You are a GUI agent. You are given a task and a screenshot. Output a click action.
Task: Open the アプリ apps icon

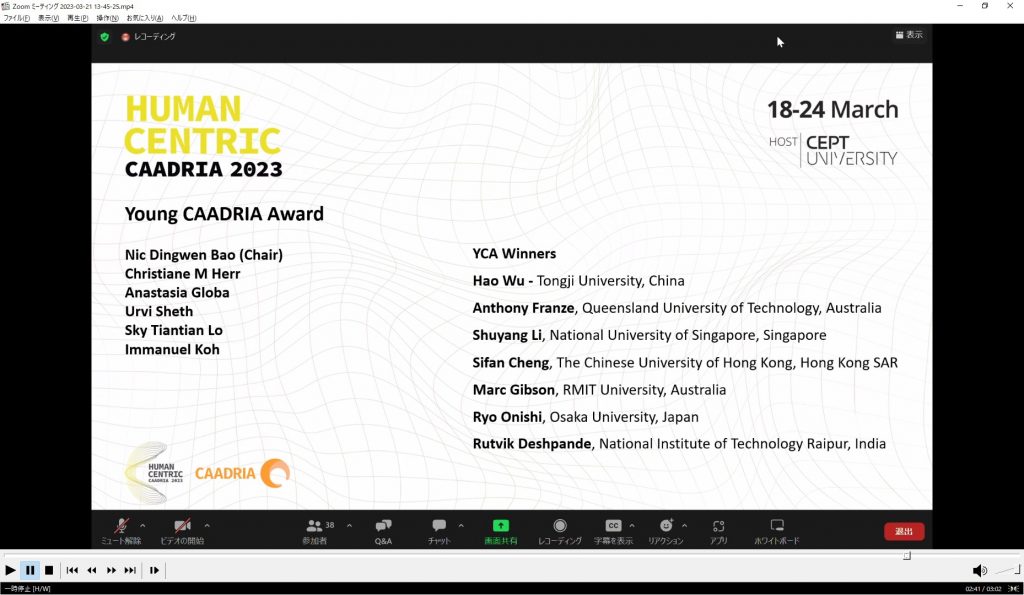tap(718, 526)
